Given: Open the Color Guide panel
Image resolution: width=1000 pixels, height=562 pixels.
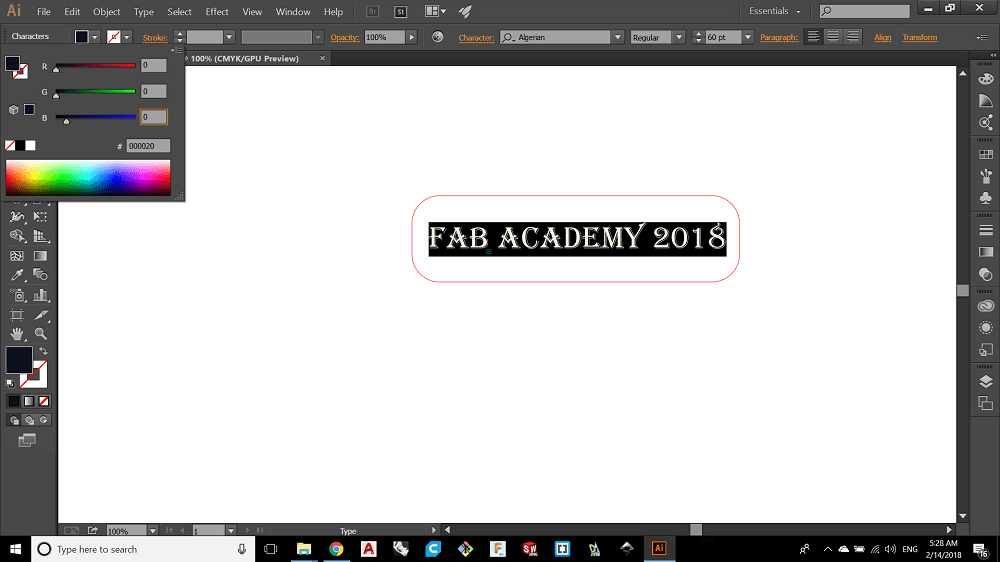Looking at the screenshot, I should 985,101.
